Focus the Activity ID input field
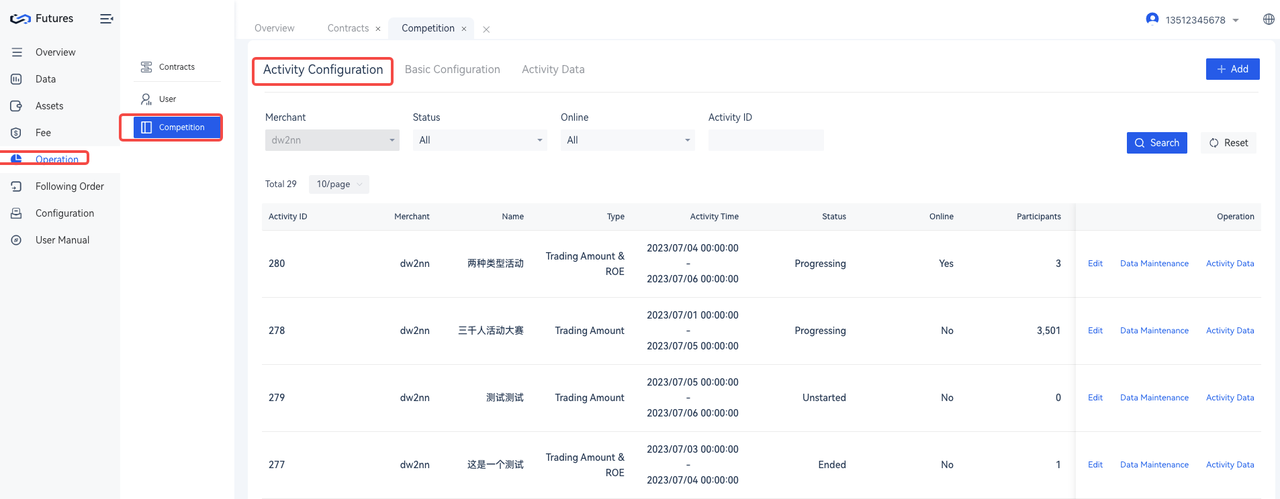The width and height of the screenshot is (1280, 499). tap(766, 140)
